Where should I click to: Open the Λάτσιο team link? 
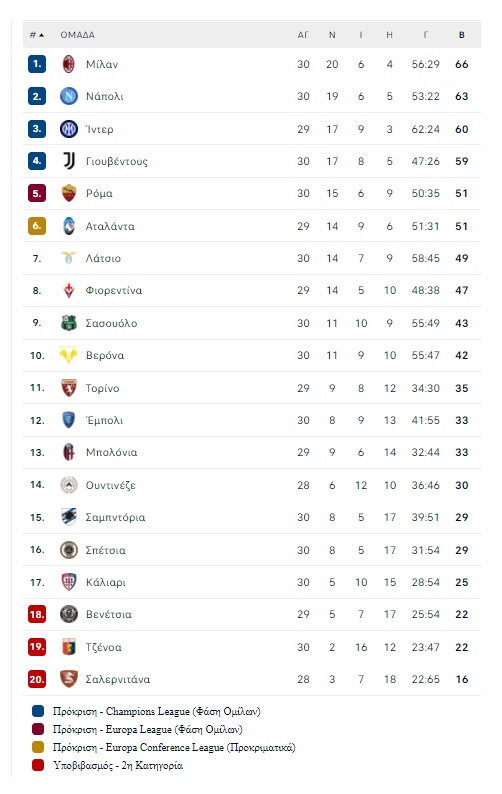pyautogui.click(x=103, y=258)
